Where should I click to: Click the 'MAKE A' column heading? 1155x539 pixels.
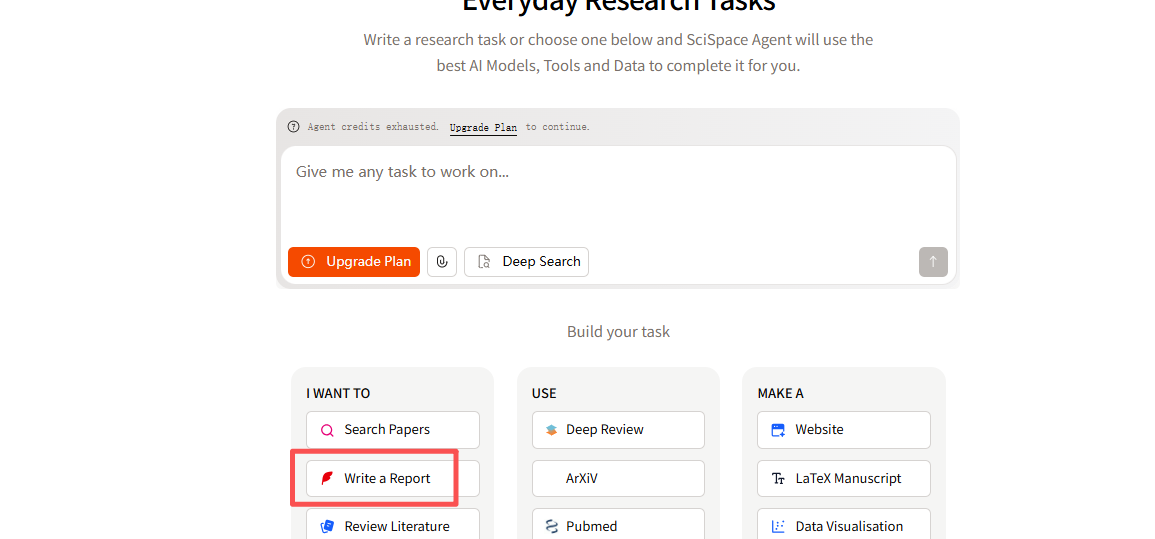point(780,394)
